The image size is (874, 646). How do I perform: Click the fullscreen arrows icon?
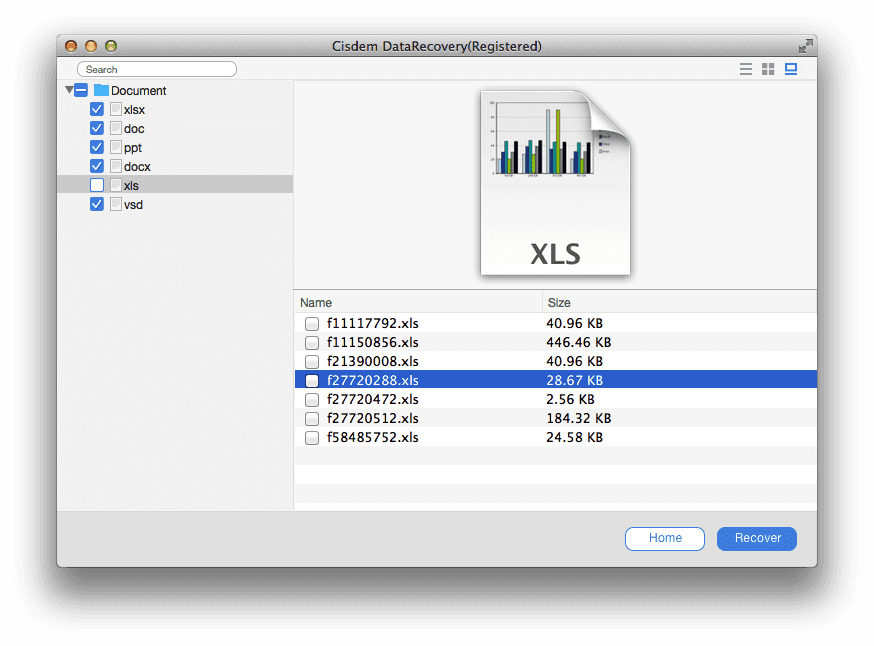pyautogui.click(x=805, y=46)
